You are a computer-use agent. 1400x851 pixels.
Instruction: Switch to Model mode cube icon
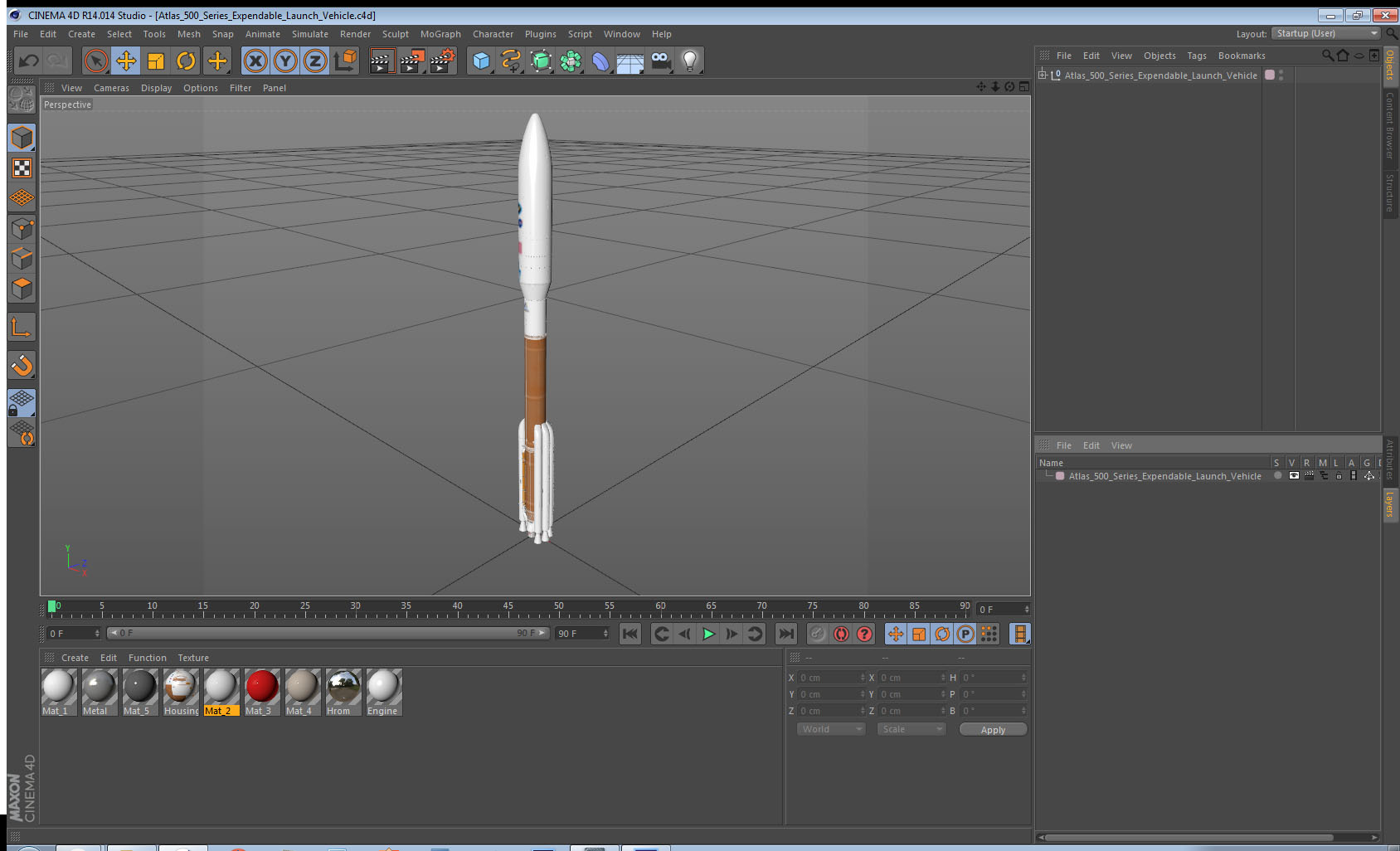(22, 138)
